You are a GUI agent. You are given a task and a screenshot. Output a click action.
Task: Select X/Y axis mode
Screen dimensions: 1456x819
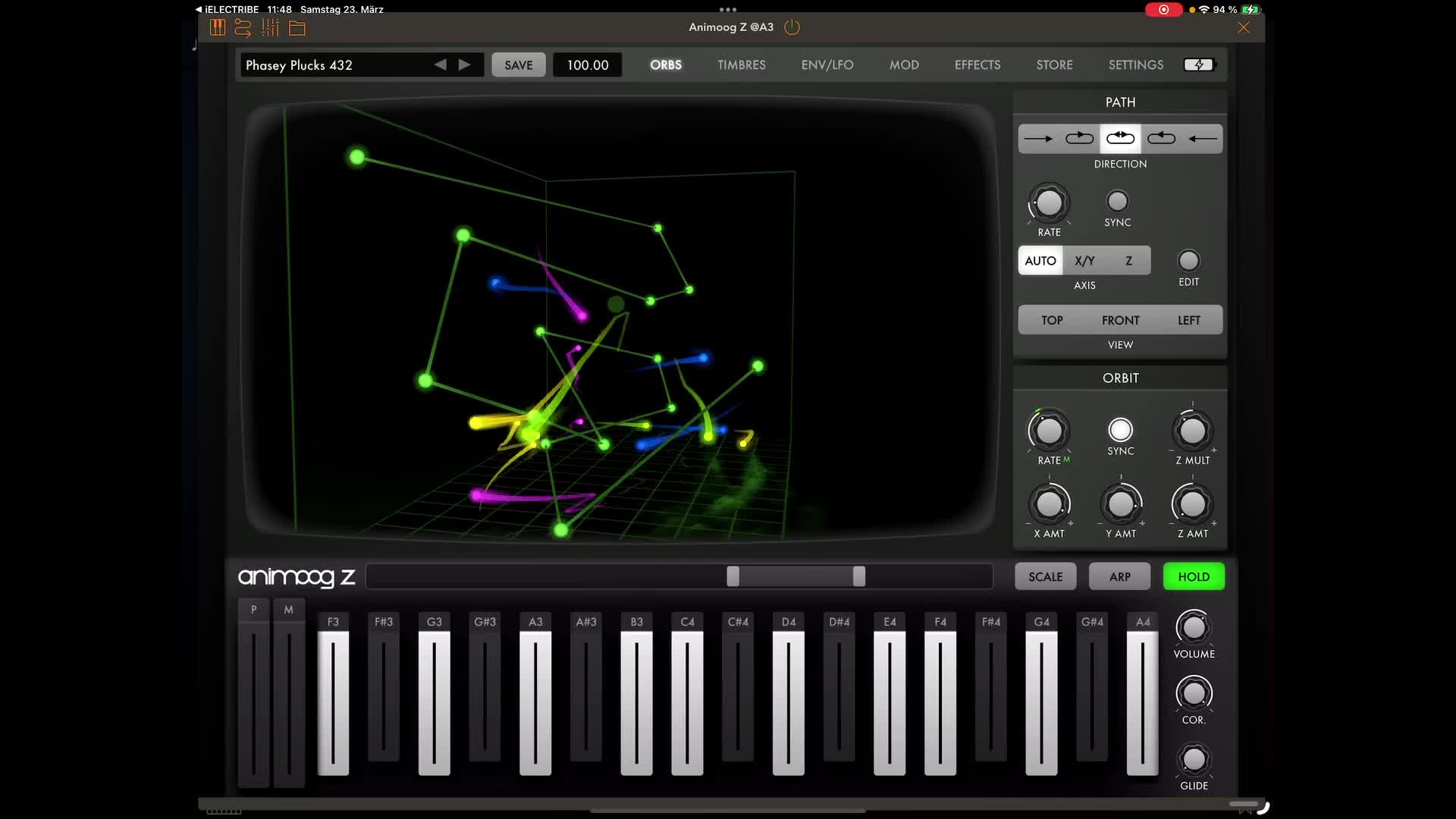(x=1084, y=261)
